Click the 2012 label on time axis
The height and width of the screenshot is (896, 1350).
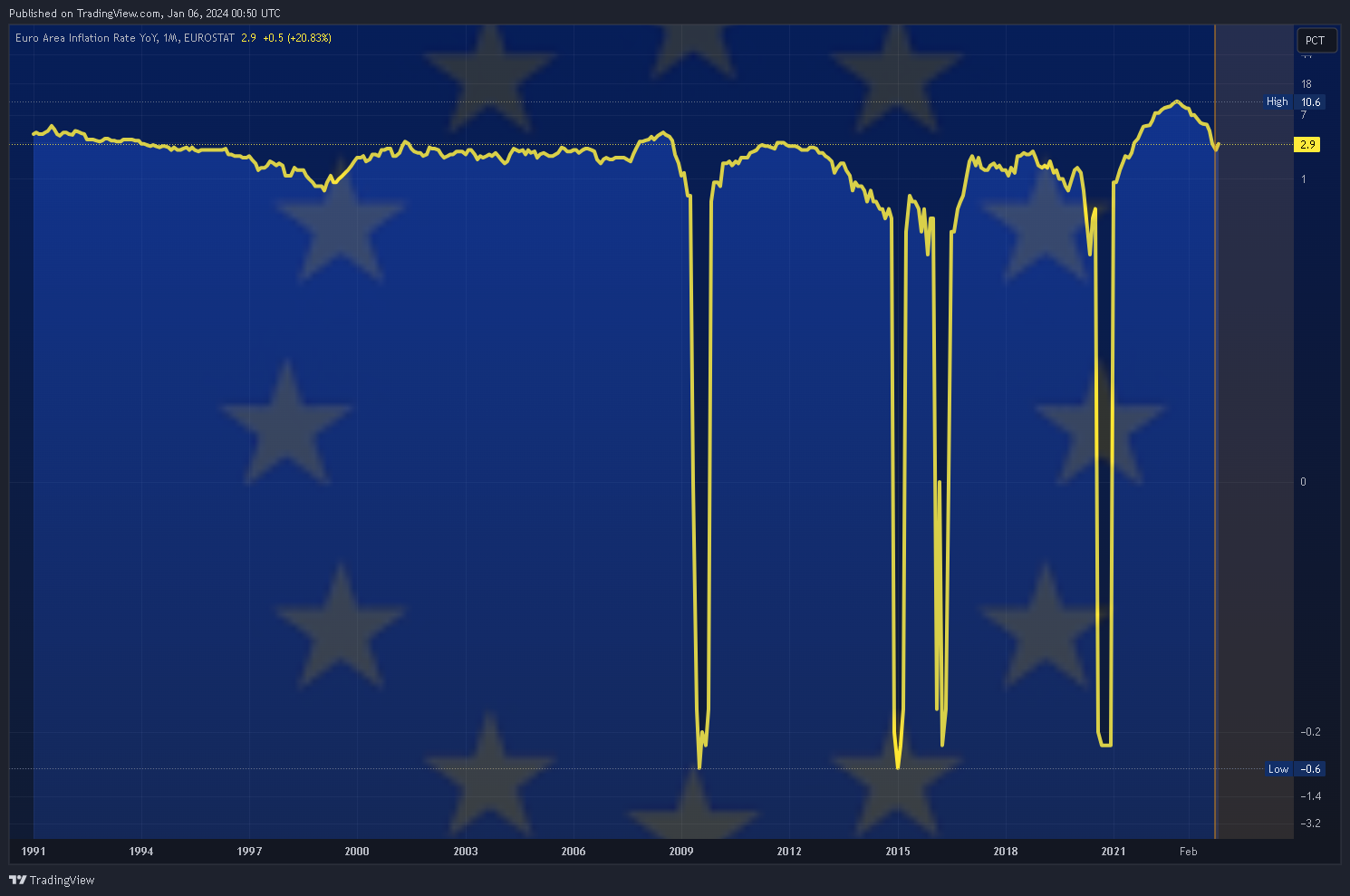[789, 852]
